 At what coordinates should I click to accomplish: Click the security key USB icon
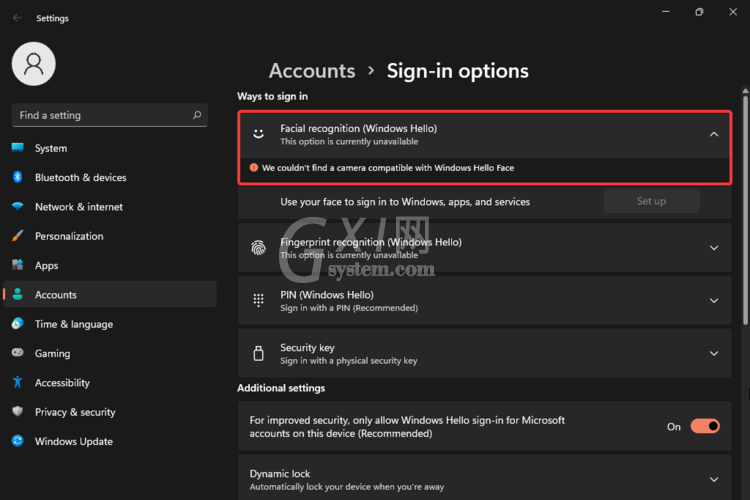(x=258, y=353)
